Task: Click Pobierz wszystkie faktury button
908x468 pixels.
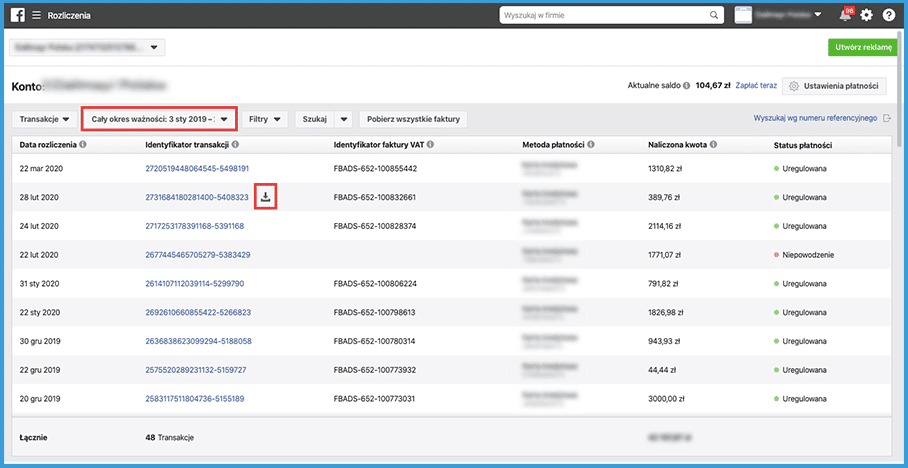Action: pyautogui.click(x=413, y=119)
